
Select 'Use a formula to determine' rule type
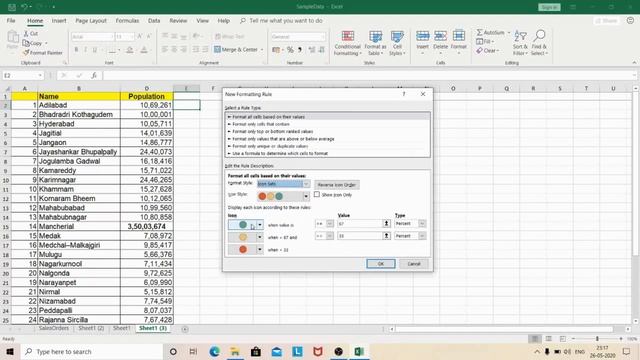328,153
